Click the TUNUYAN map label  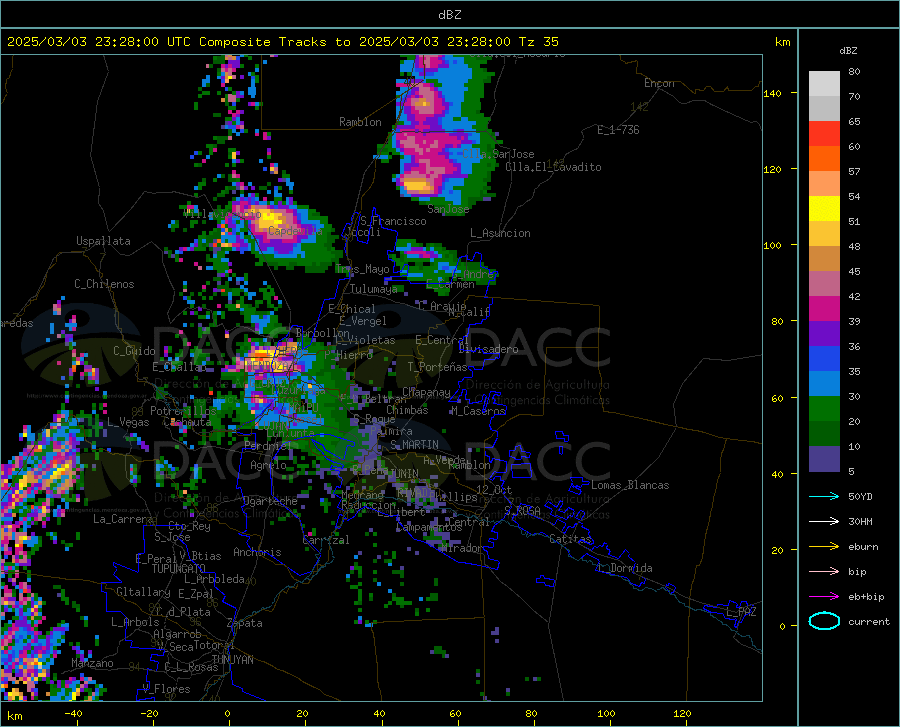[x=232, y=660]
